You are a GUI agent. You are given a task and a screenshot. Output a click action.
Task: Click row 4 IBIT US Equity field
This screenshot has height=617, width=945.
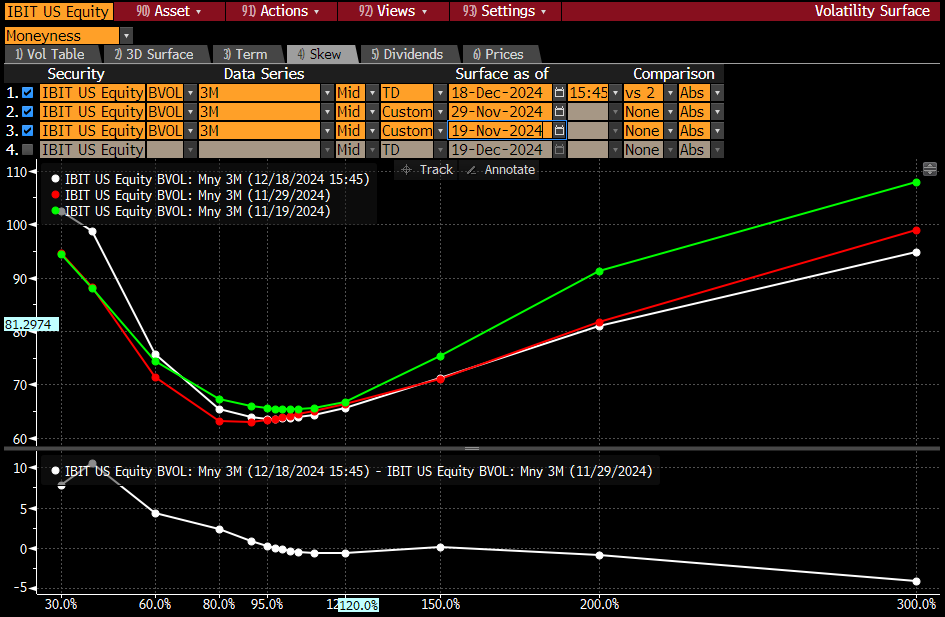coord(92,149)
